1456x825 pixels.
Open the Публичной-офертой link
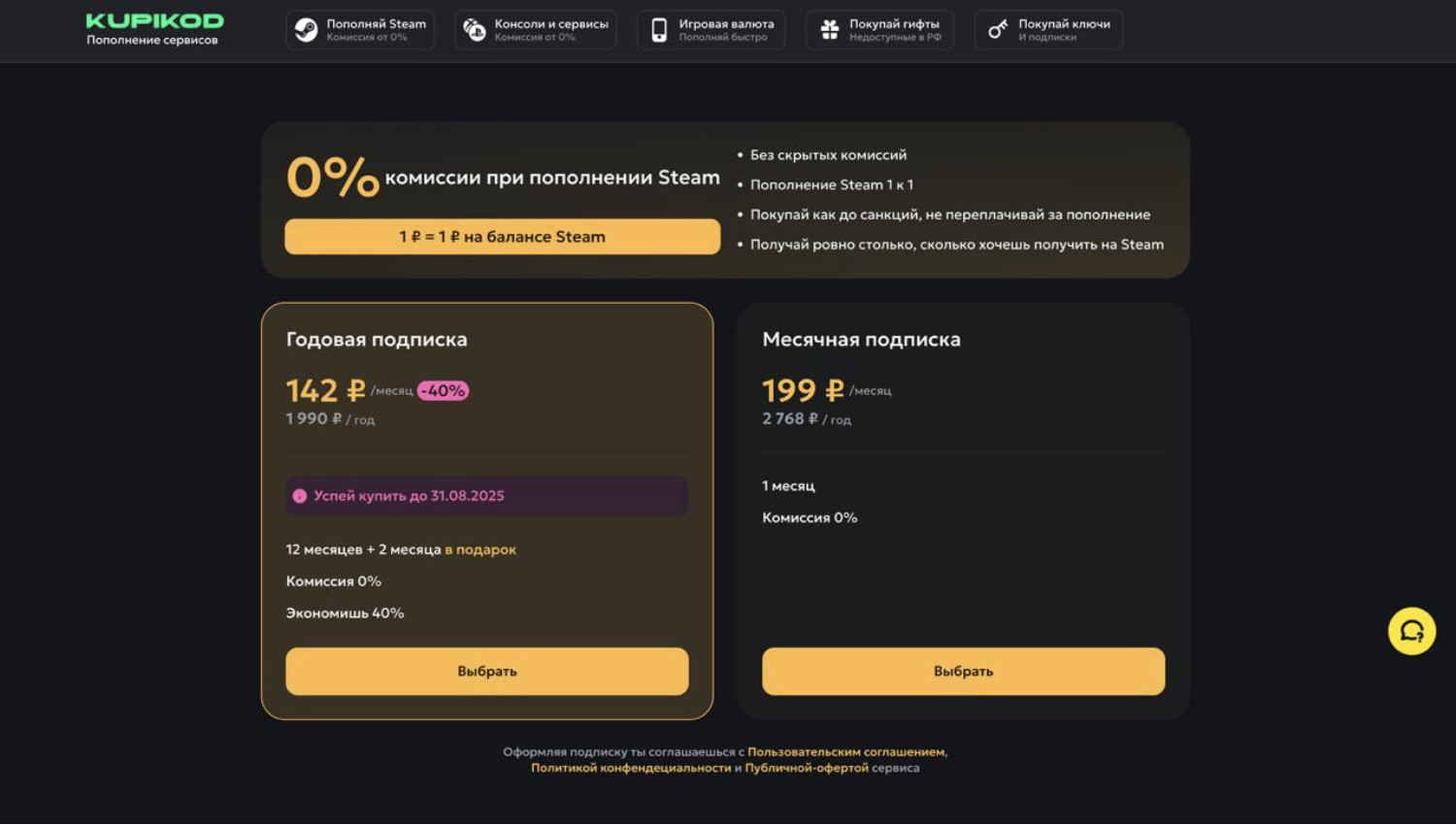(x=807, y=768)
